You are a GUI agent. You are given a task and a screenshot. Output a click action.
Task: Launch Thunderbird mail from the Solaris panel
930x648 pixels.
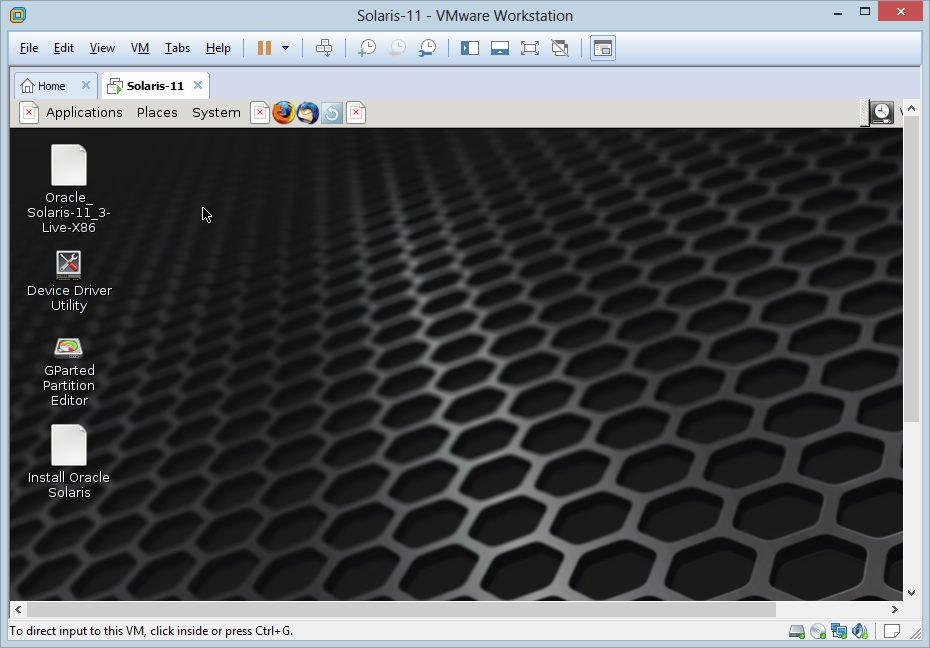(308, 113)
